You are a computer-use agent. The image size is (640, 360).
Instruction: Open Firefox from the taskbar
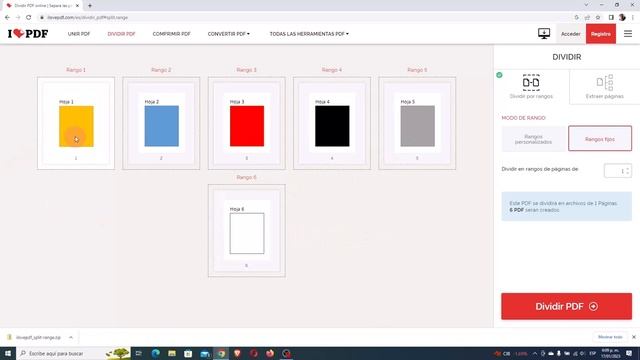270,353
